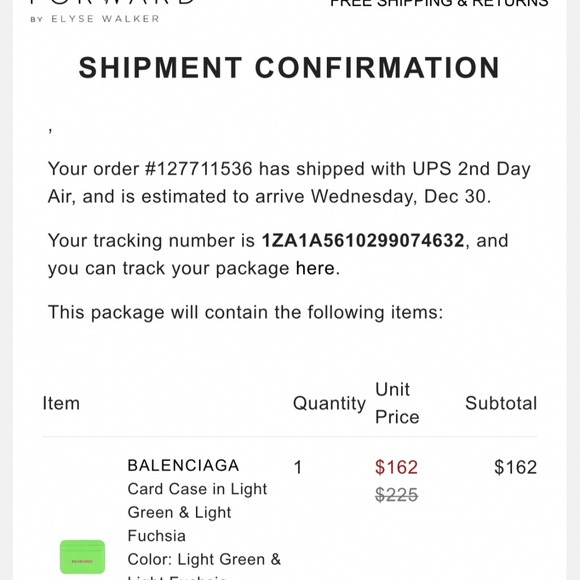Viewport: 580px width, 580px height.
Task: Select the quantity value 1
Action: click(x=298, y=468)
